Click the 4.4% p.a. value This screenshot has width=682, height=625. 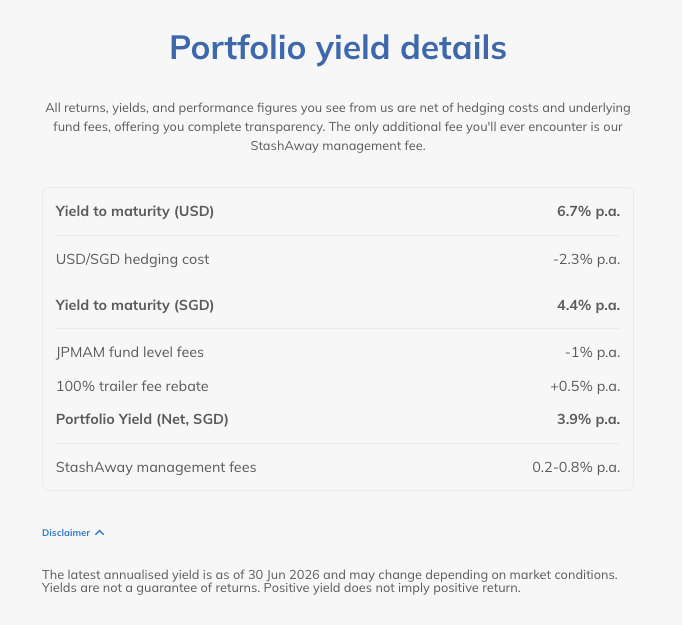(588, 305)
